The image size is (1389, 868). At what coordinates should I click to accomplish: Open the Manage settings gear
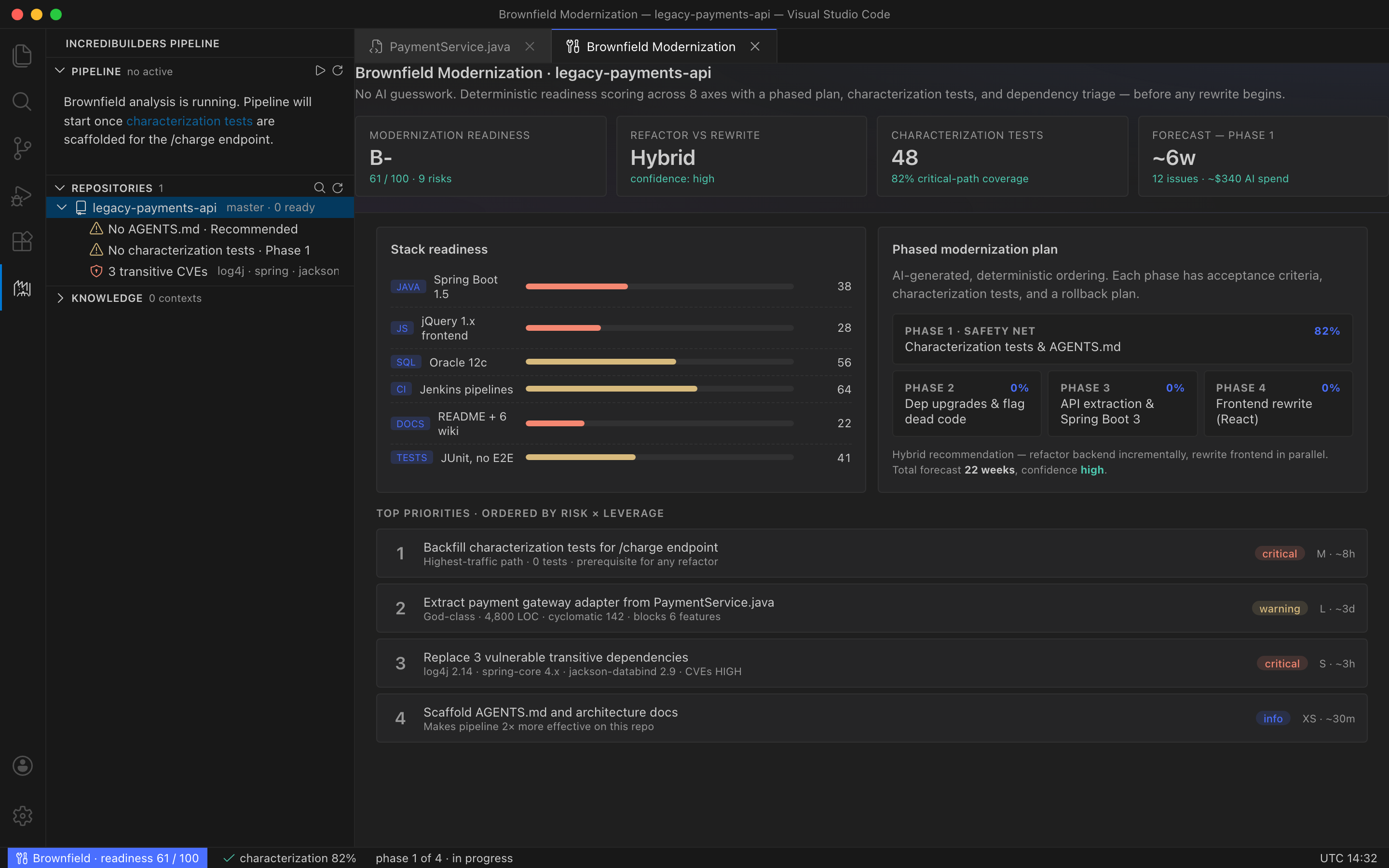[x=22, y=816]
